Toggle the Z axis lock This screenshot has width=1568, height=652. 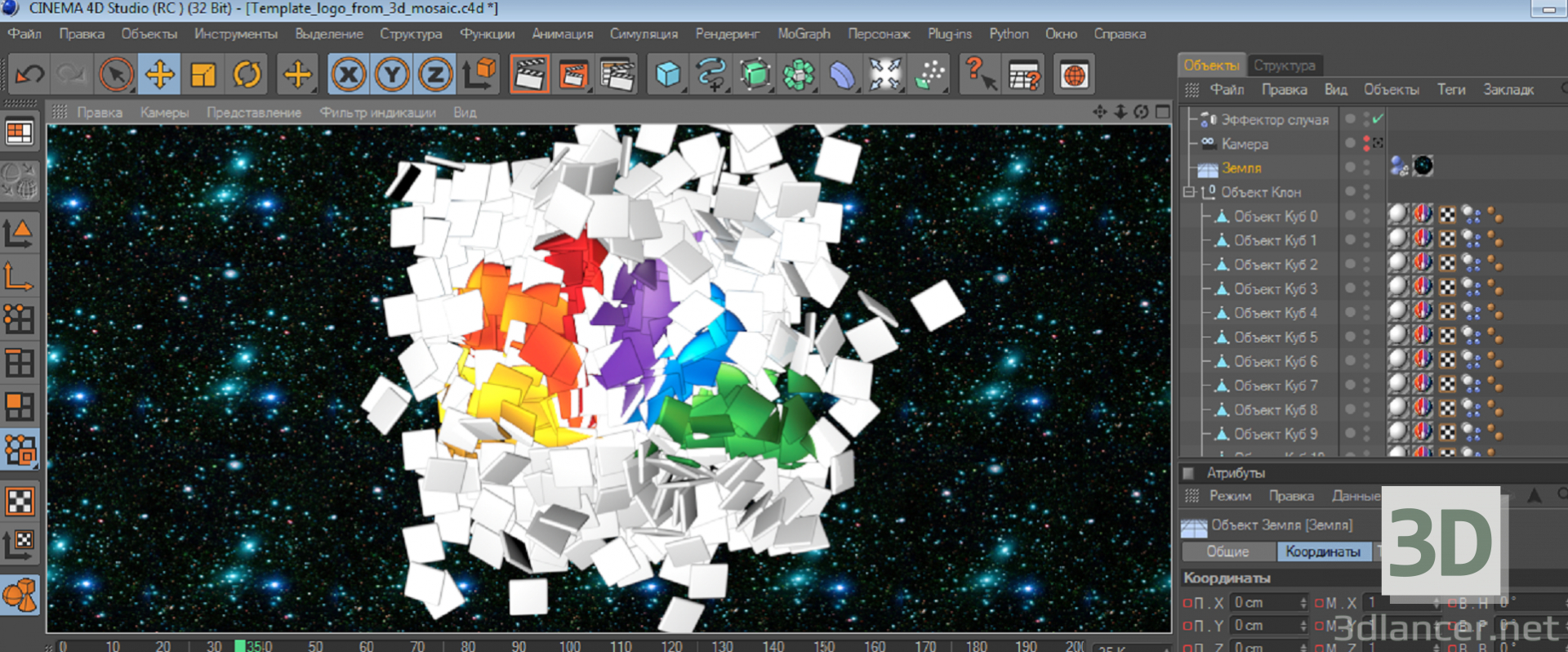coord(435,75)
